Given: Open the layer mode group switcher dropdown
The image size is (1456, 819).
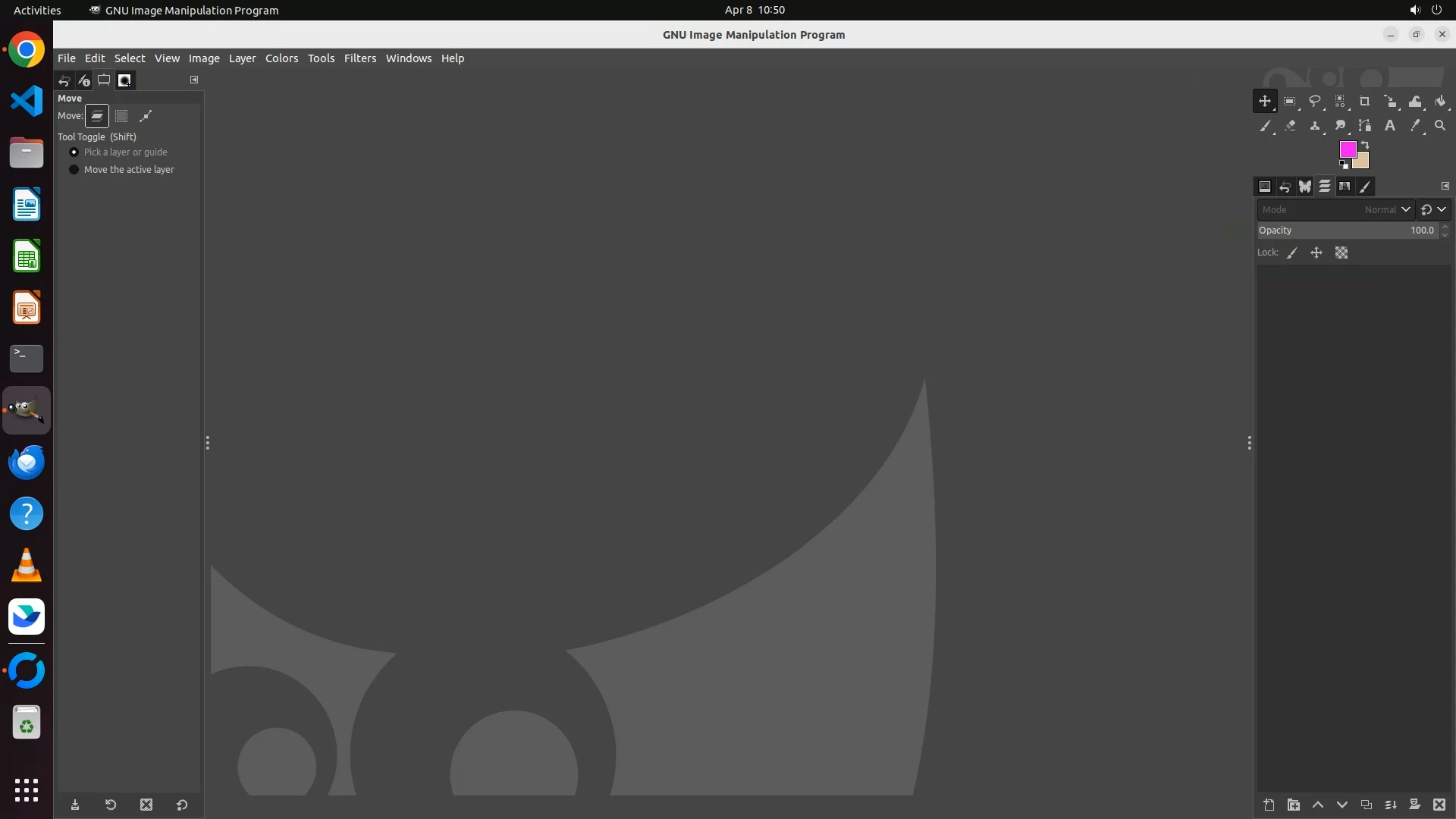Looking at the screenshot, I should (x=1433, y=210).
